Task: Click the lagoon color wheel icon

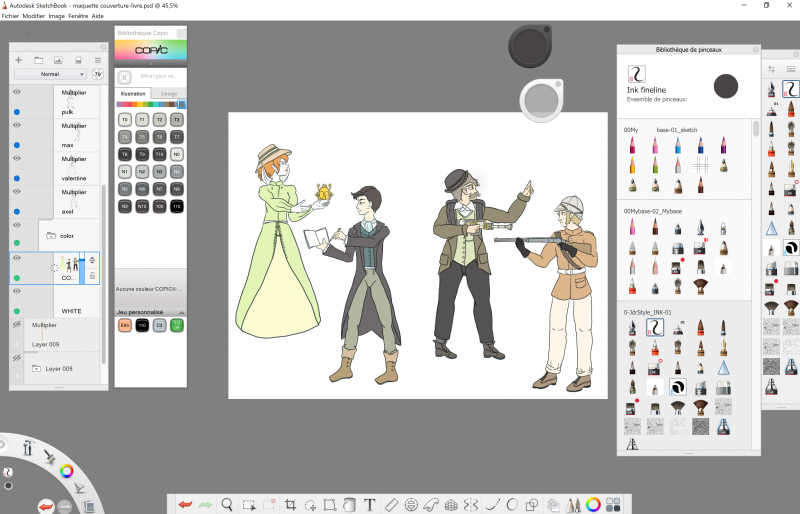Action: [x=66, y=471]
